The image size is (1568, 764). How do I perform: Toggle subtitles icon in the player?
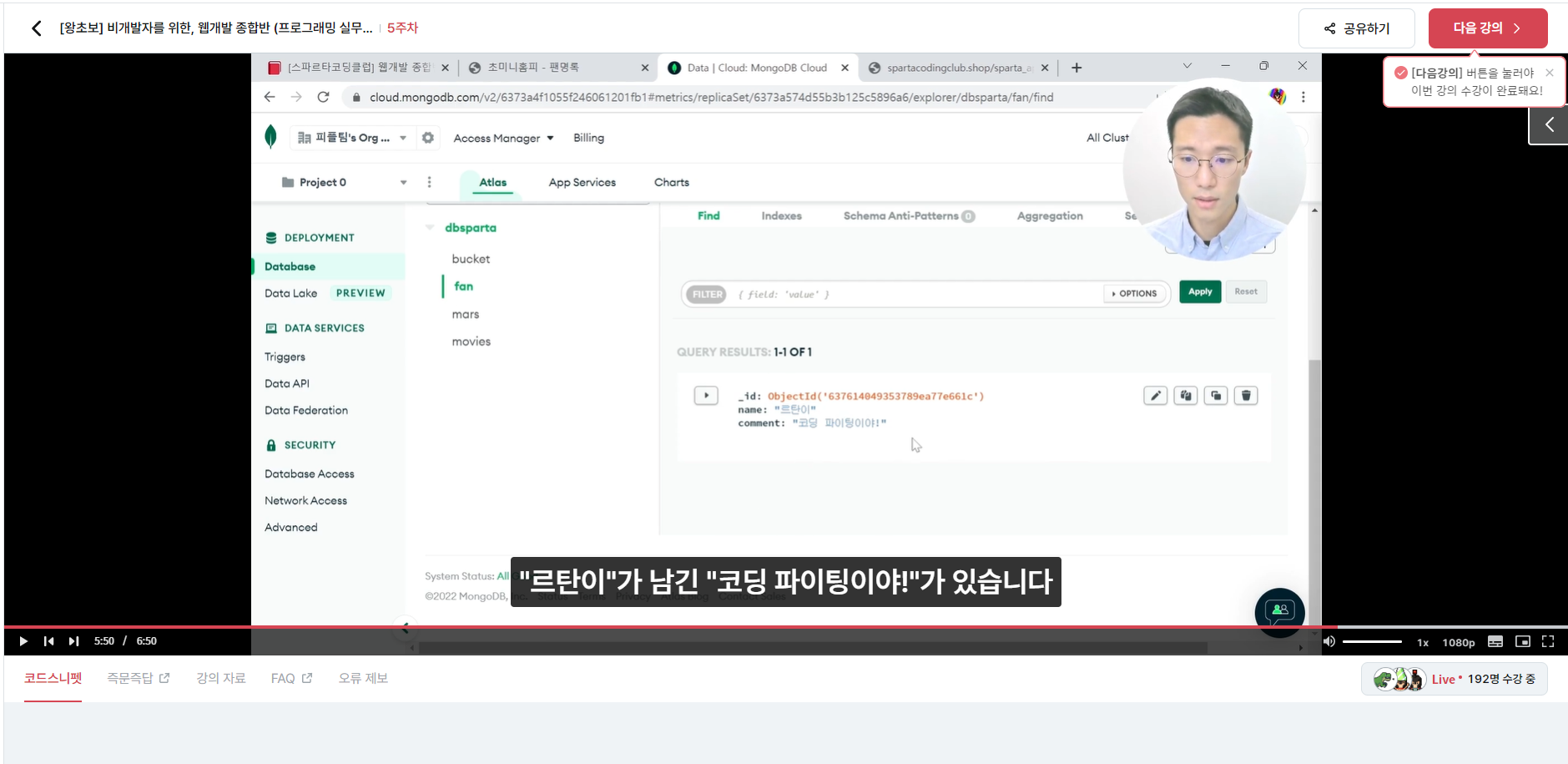pyautogui.click(x=1495, y=641)
